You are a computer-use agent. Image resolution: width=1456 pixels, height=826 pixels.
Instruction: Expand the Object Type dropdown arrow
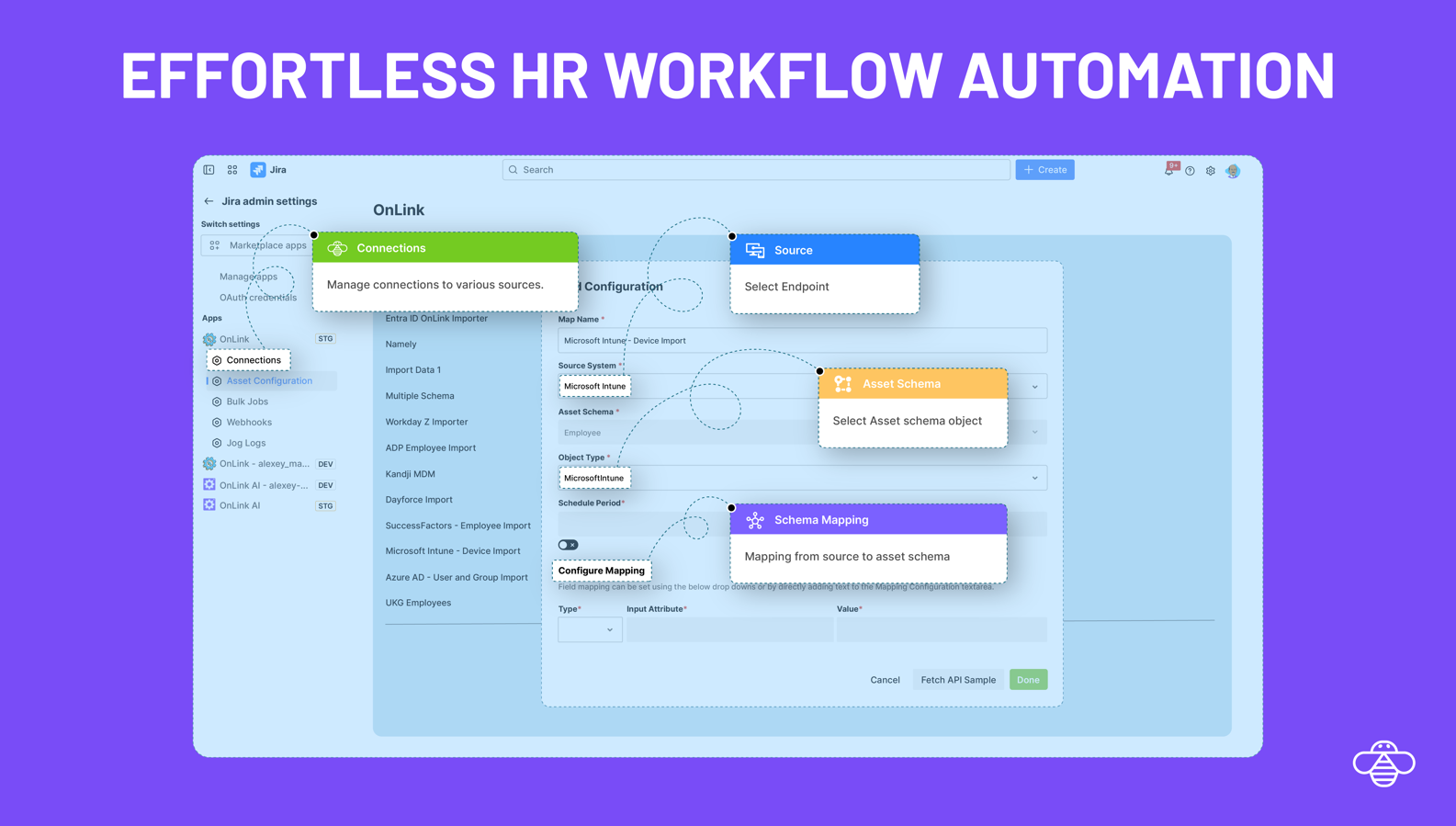point(1034,478)
